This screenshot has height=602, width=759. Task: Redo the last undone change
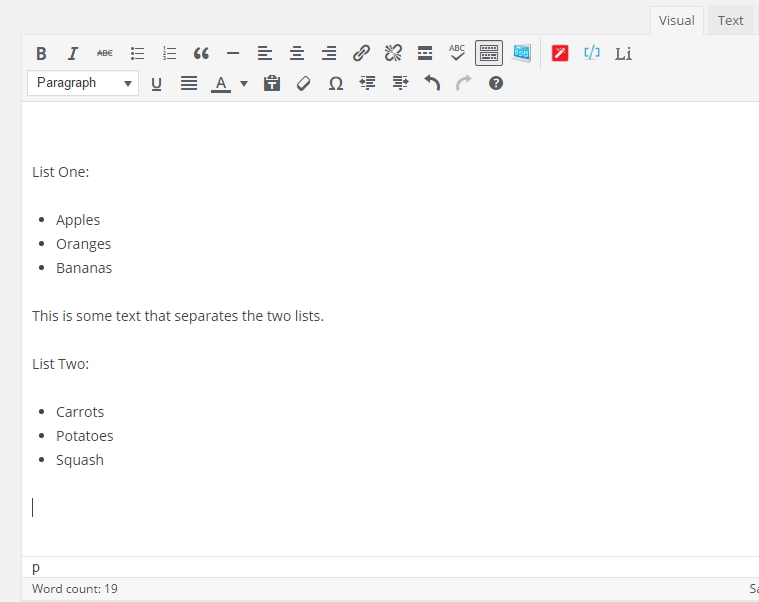coord(464,84)
